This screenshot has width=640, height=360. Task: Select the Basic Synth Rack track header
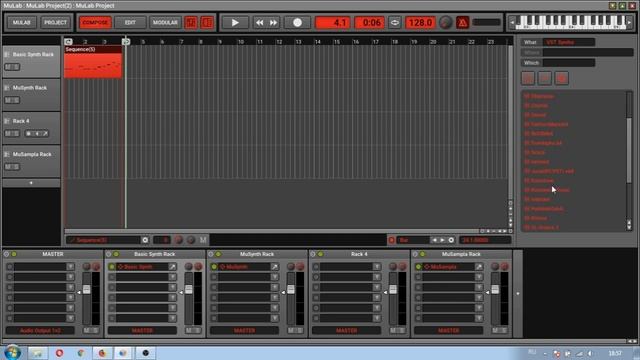click(x=31, y=61)
